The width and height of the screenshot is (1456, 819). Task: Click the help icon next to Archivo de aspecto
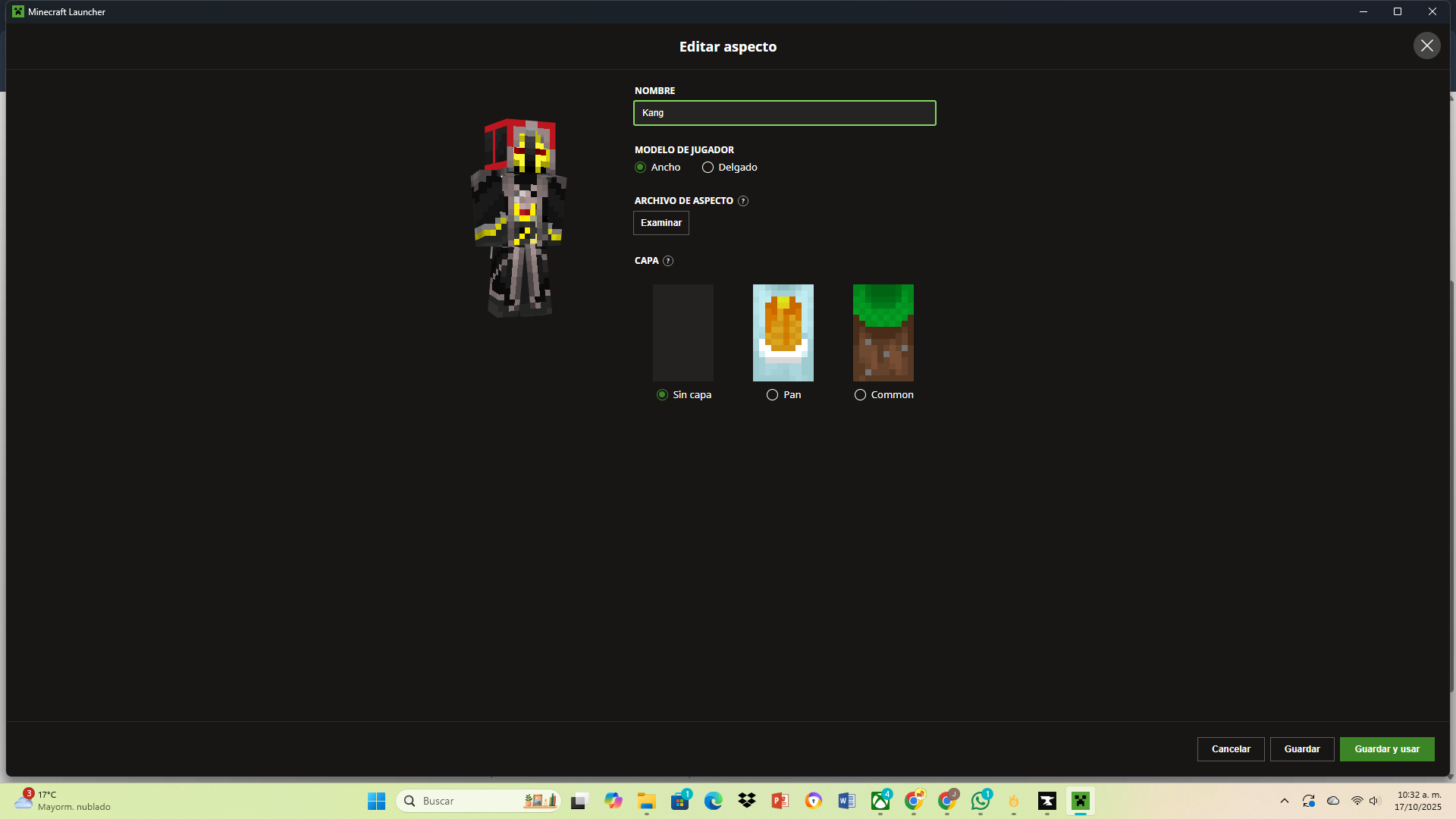[743, 201]
